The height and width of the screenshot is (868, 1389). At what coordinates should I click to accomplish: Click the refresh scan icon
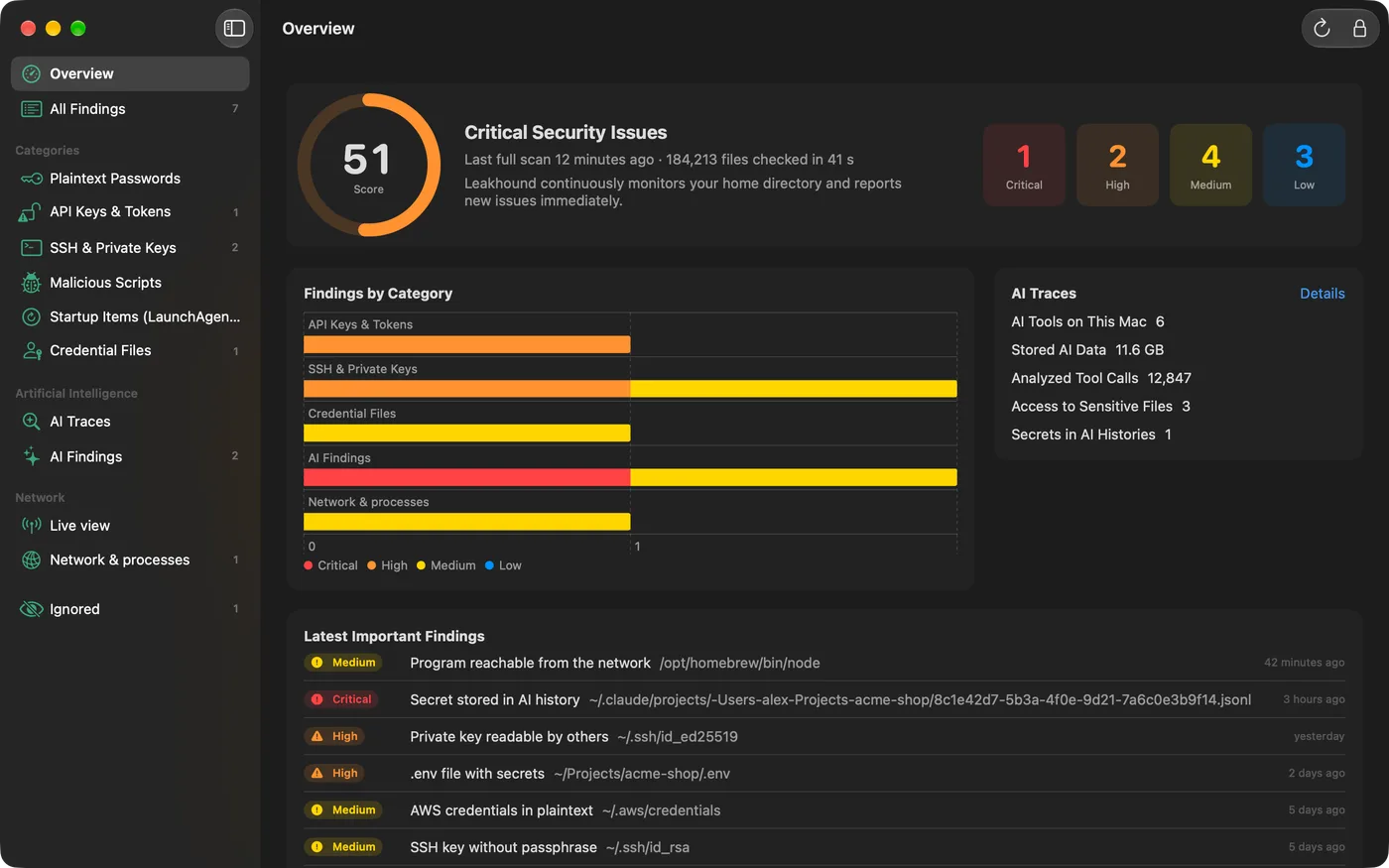pos(1322,29)
